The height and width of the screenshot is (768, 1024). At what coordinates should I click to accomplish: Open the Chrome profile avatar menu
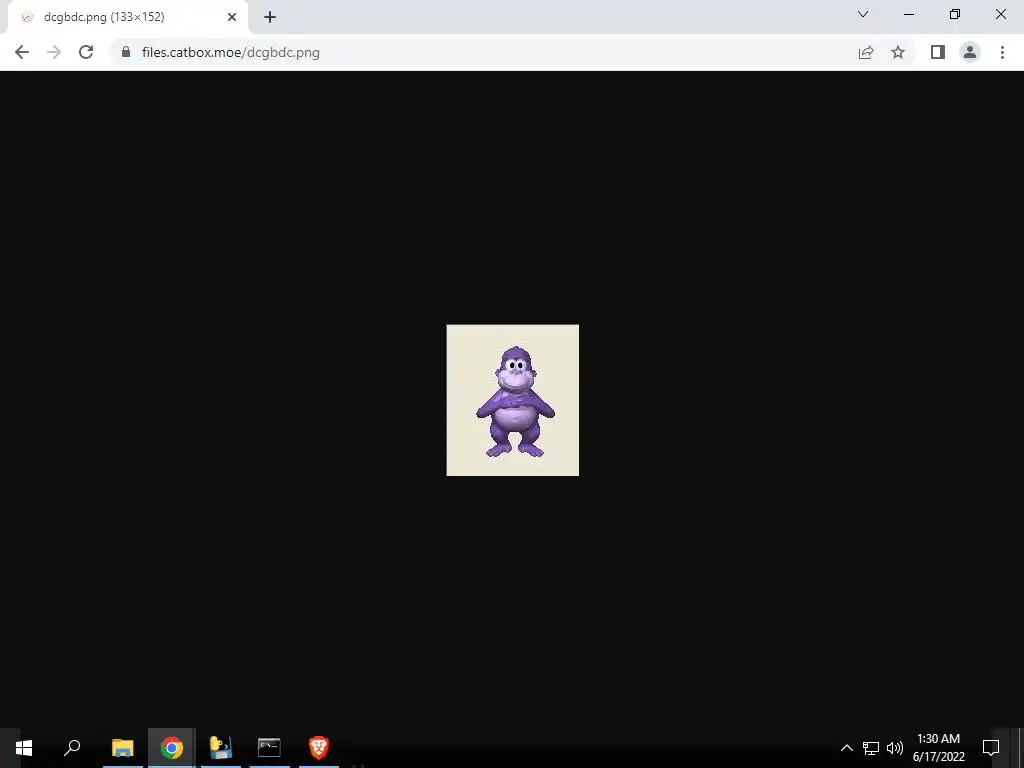pos(970,52)
